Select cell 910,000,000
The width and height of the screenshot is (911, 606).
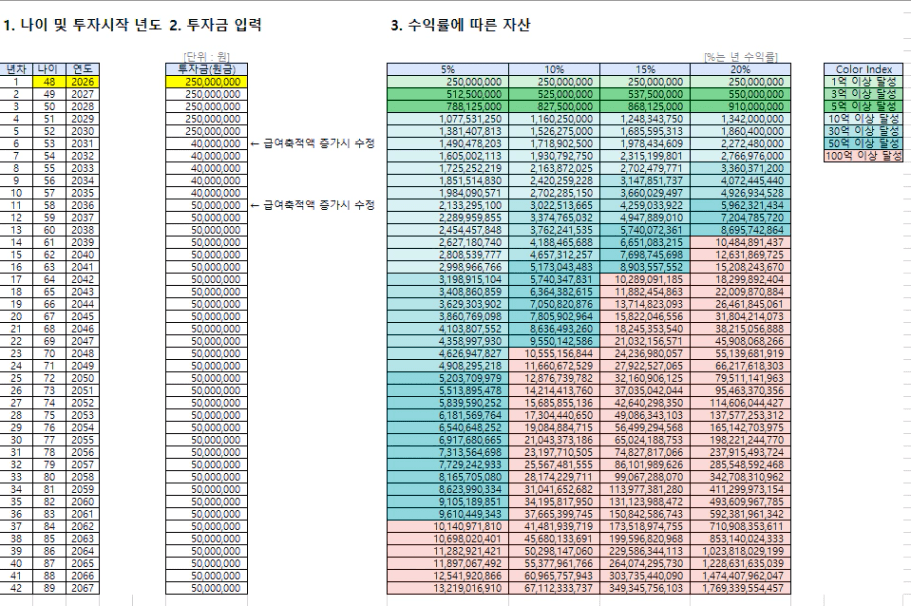pyautogui.click(x=741, y=106)
